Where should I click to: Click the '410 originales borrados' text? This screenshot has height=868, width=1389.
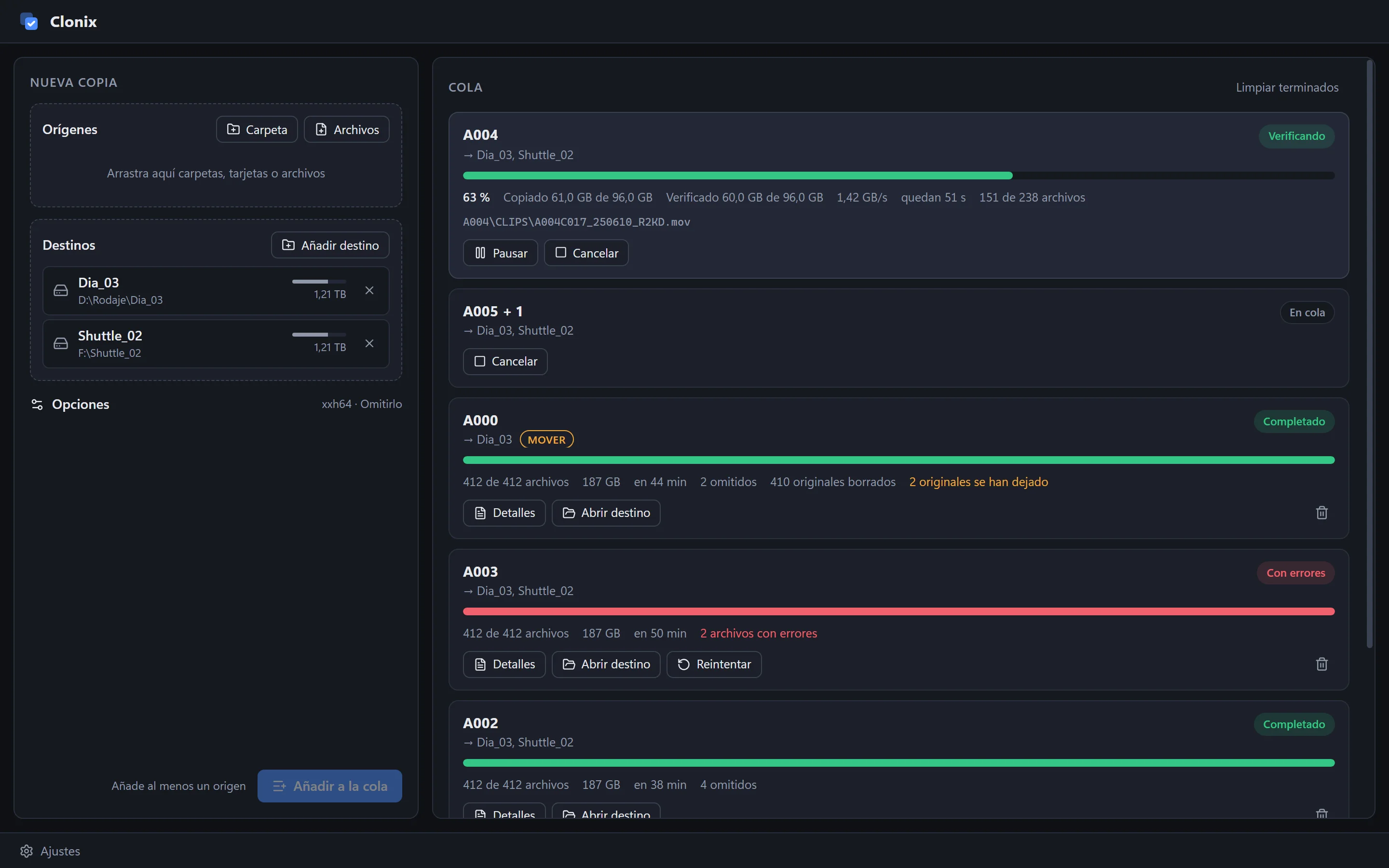(833, 482)
